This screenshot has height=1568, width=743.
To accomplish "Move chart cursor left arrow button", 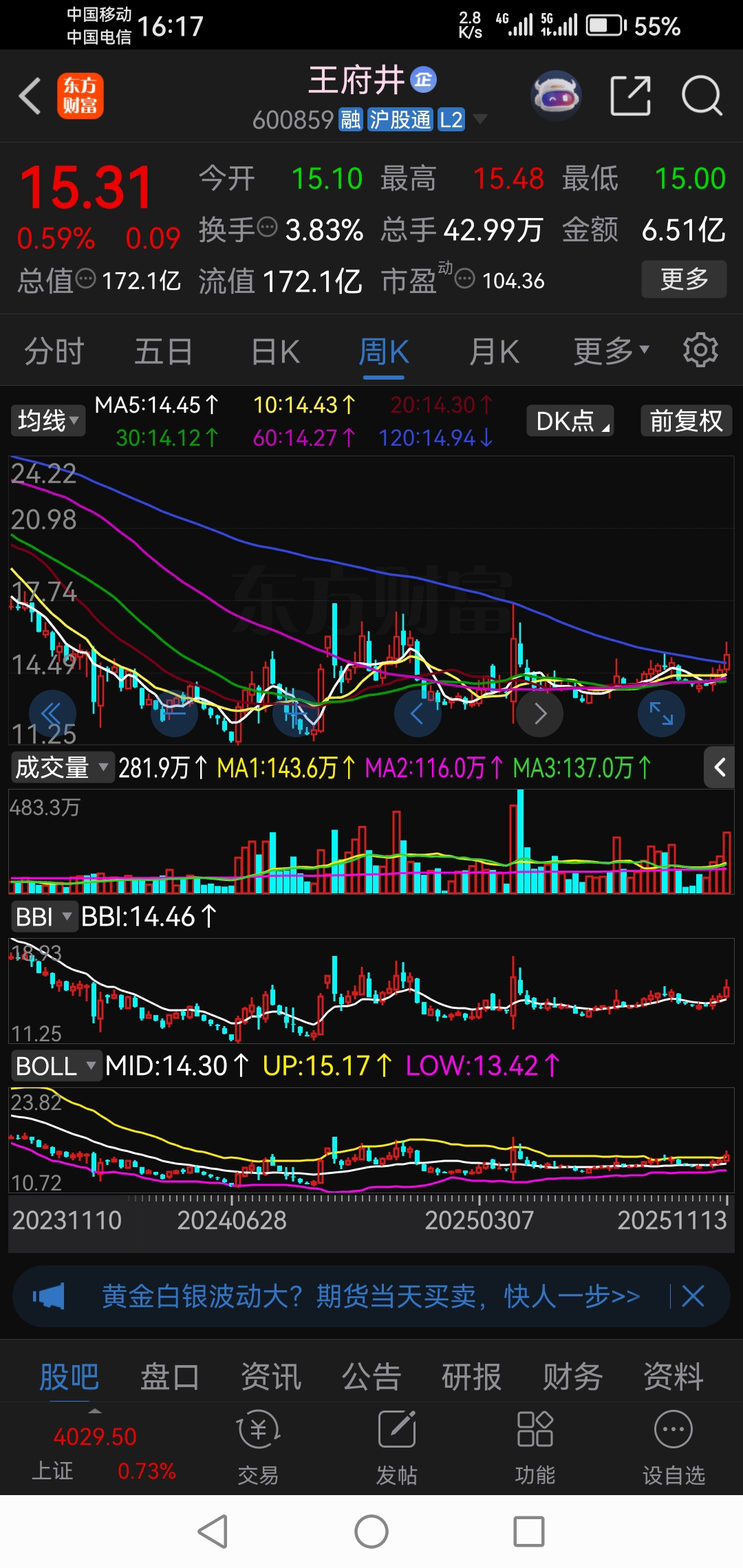I will pos(417,713).
